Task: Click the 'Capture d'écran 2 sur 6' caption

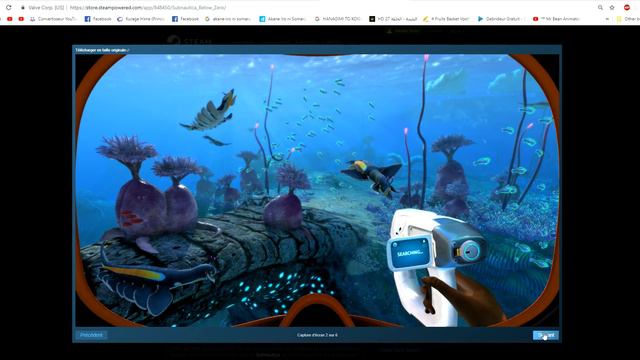Action: [317, 335]
